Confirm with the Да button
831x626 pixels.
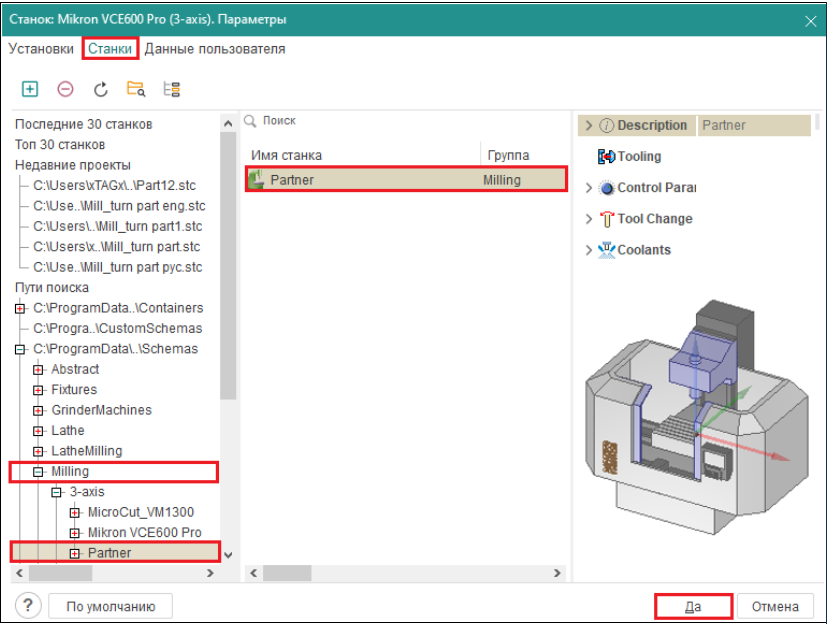click(x=694, y=606)
